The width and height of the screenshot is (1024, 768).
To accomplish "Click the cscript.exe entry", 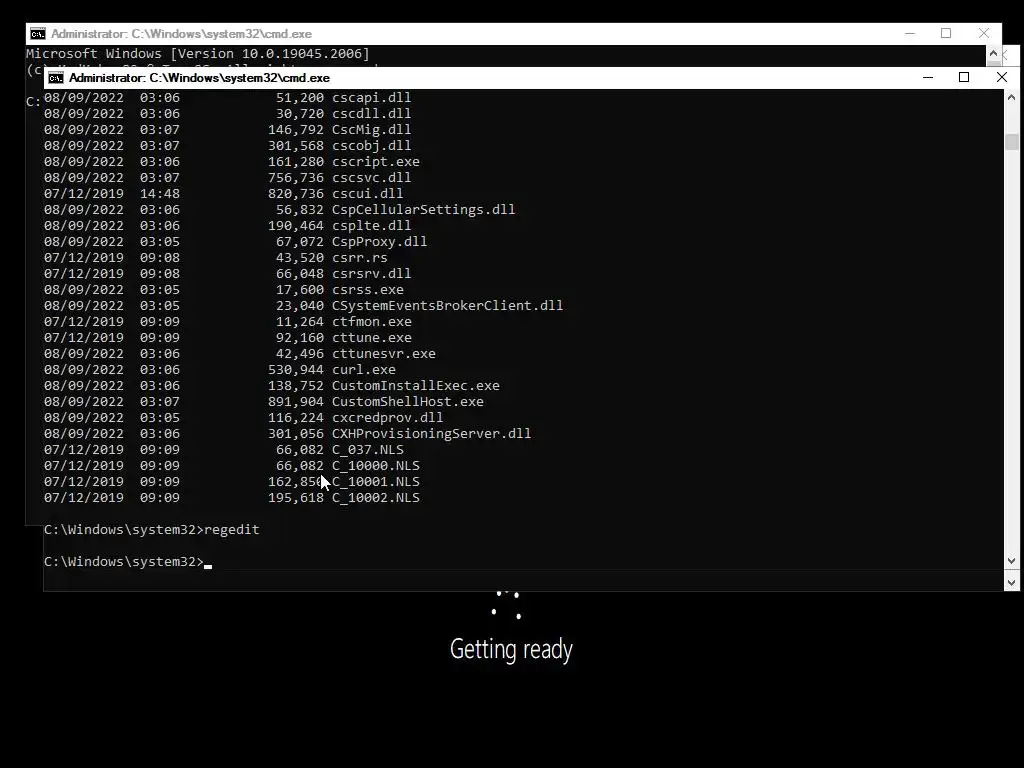I will click(x=232, y=161).
